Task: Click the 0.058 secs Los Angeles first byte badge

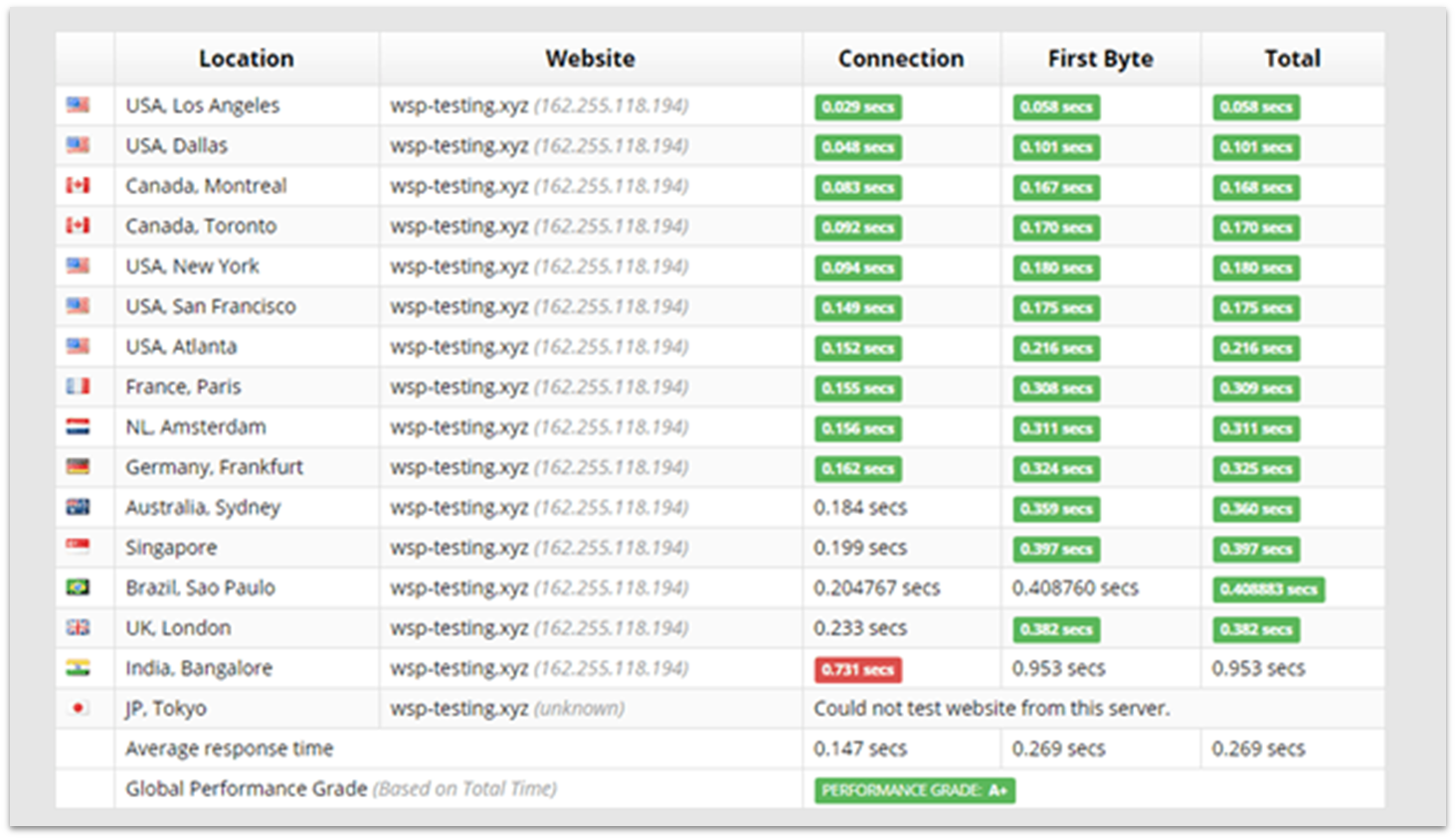Action: pos(1056,107)
